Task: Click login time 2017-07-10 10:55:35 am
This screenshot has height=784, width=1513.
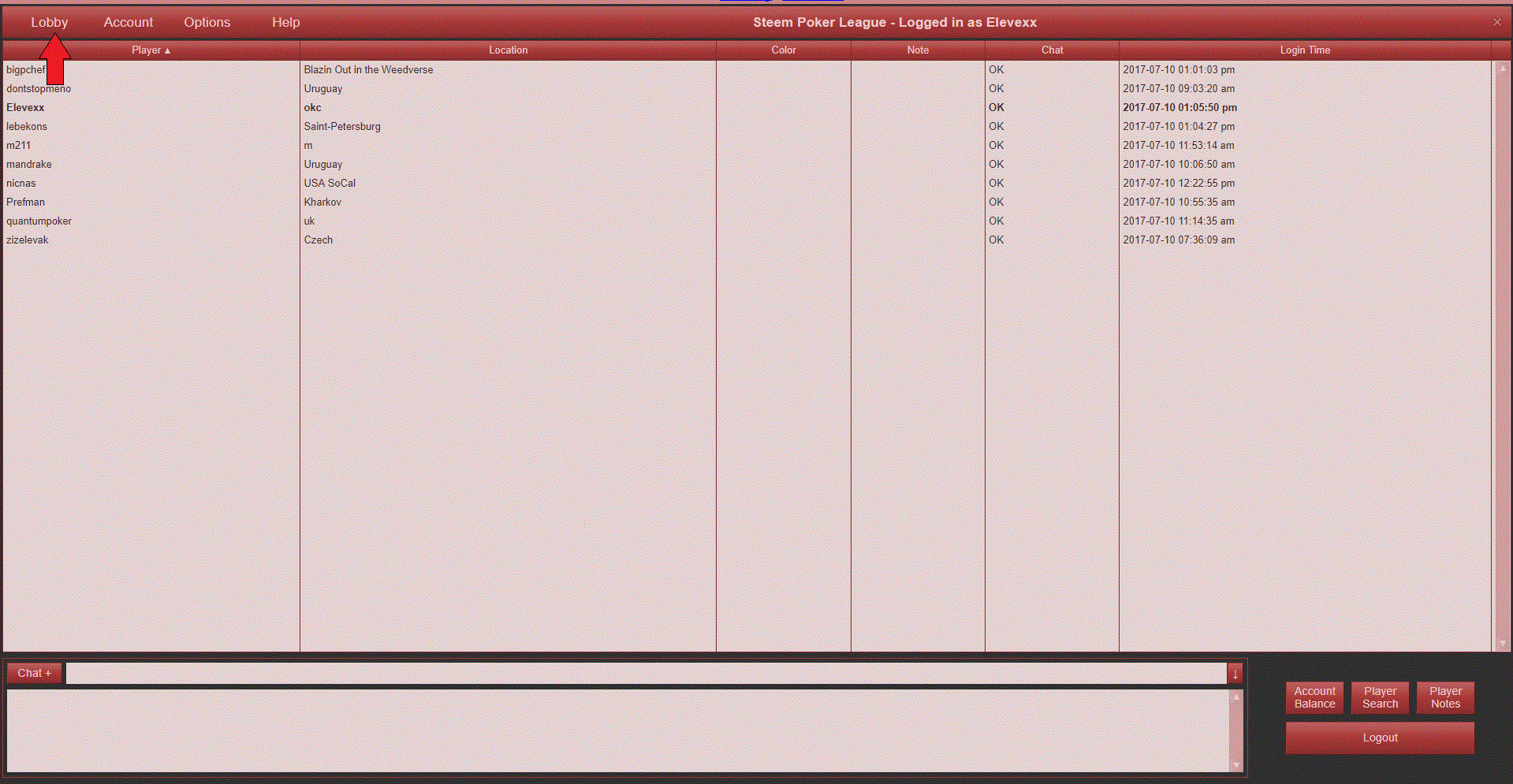Action: [1179, 202]
